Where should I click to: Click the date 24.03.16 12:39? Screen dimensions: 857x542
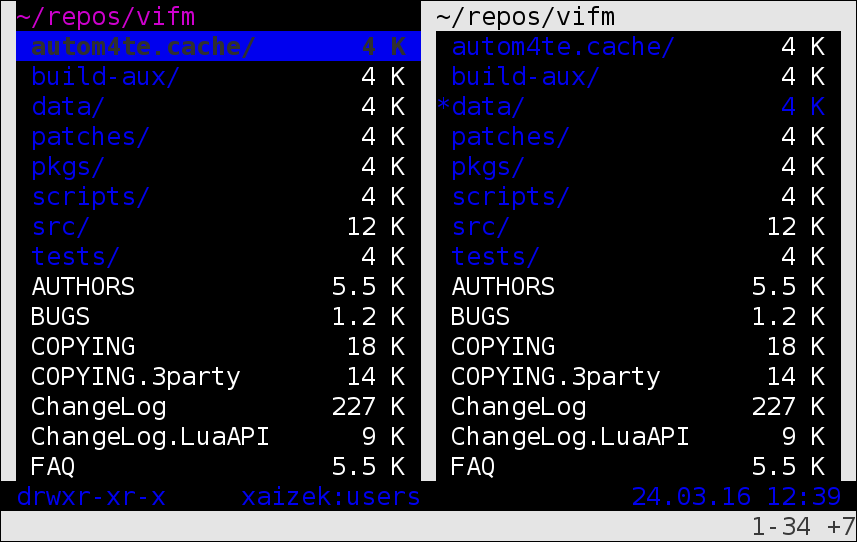736,497
